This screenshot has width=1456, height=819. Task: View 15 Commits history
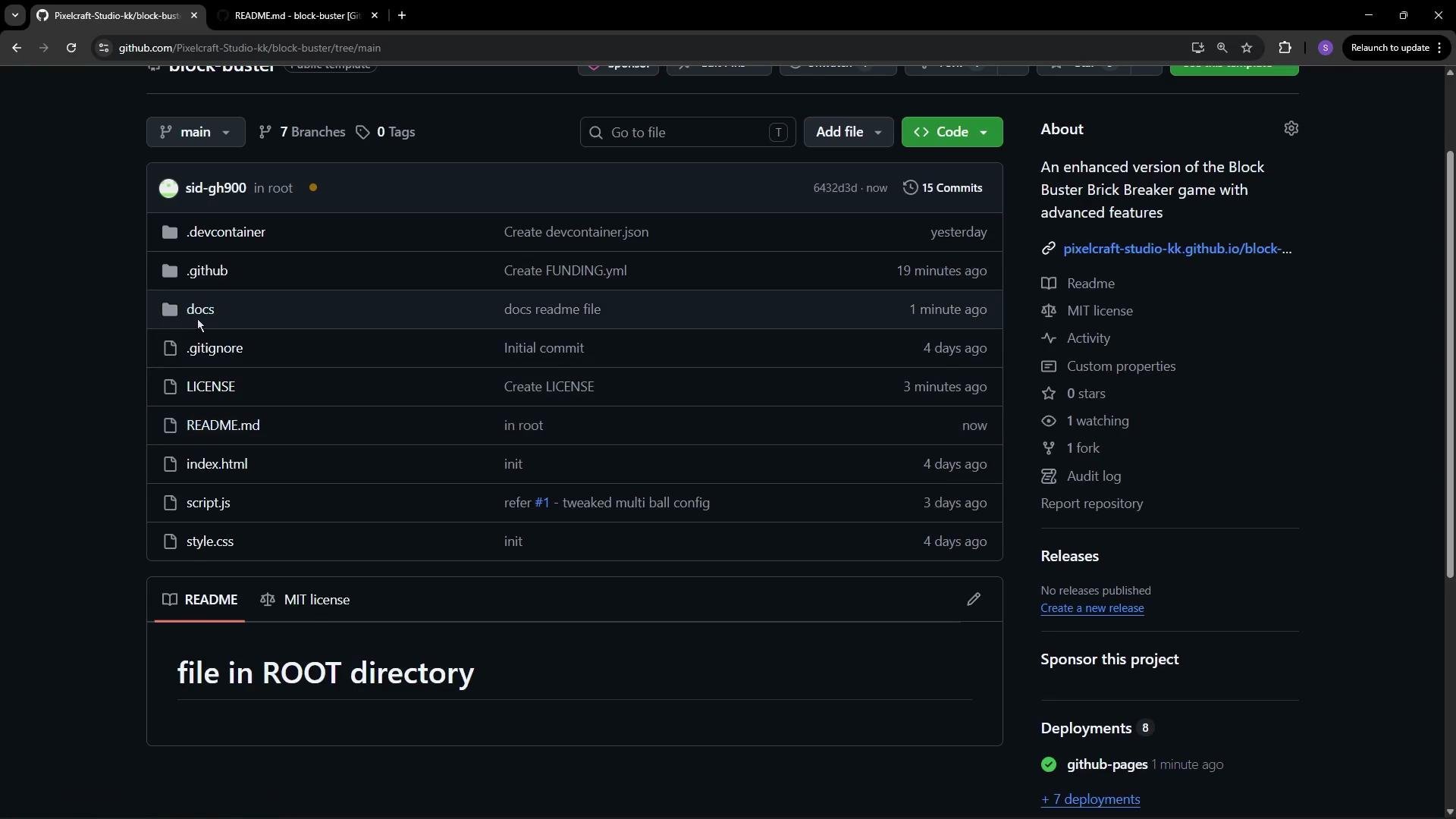tap(943, 188)
